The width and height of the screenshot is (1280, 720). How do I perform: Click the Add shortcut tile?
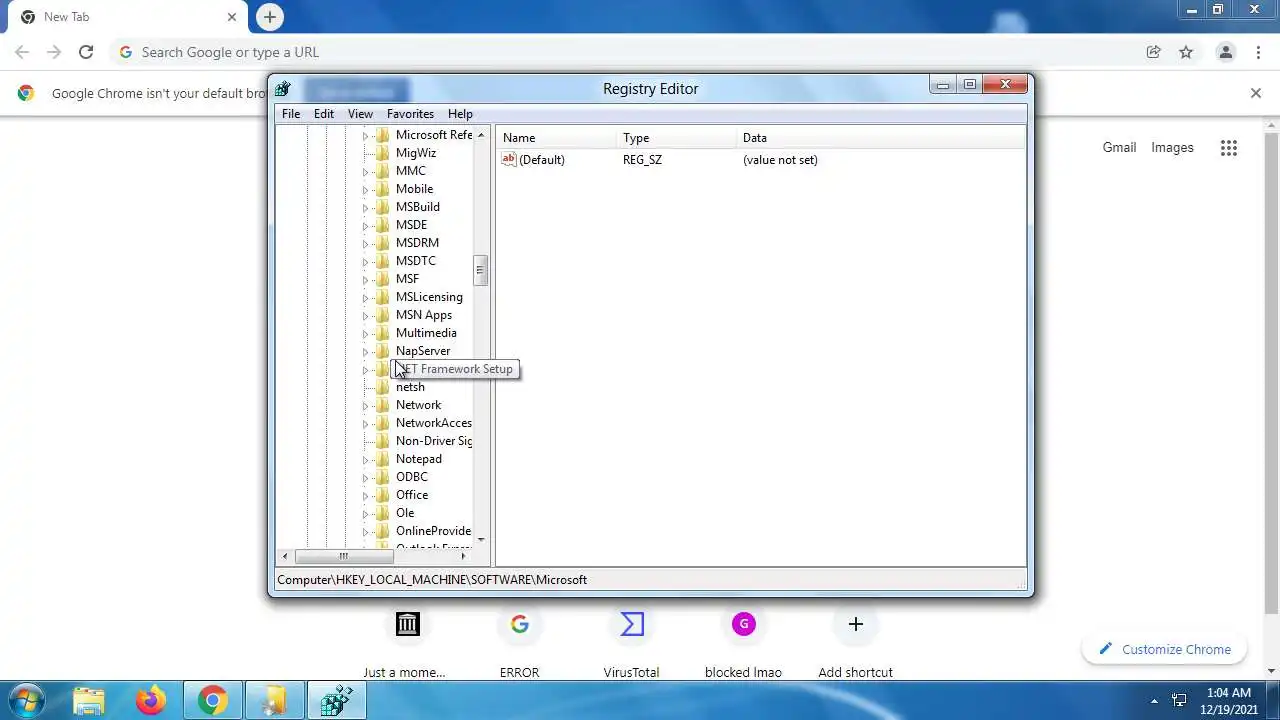click(x=855, y=642)
